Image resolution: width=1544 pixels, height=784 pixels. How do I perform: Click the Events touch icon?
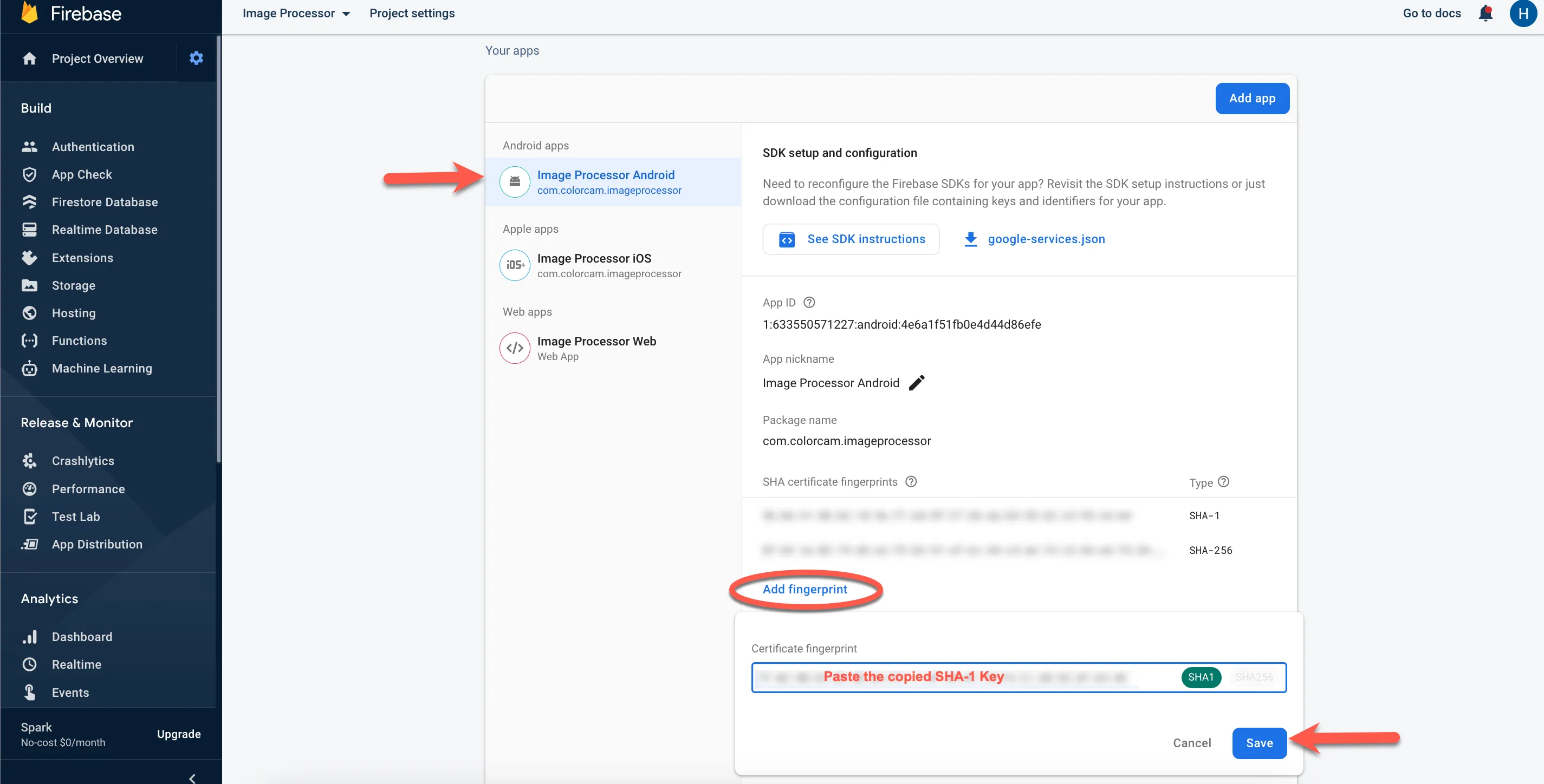(29, 692)
